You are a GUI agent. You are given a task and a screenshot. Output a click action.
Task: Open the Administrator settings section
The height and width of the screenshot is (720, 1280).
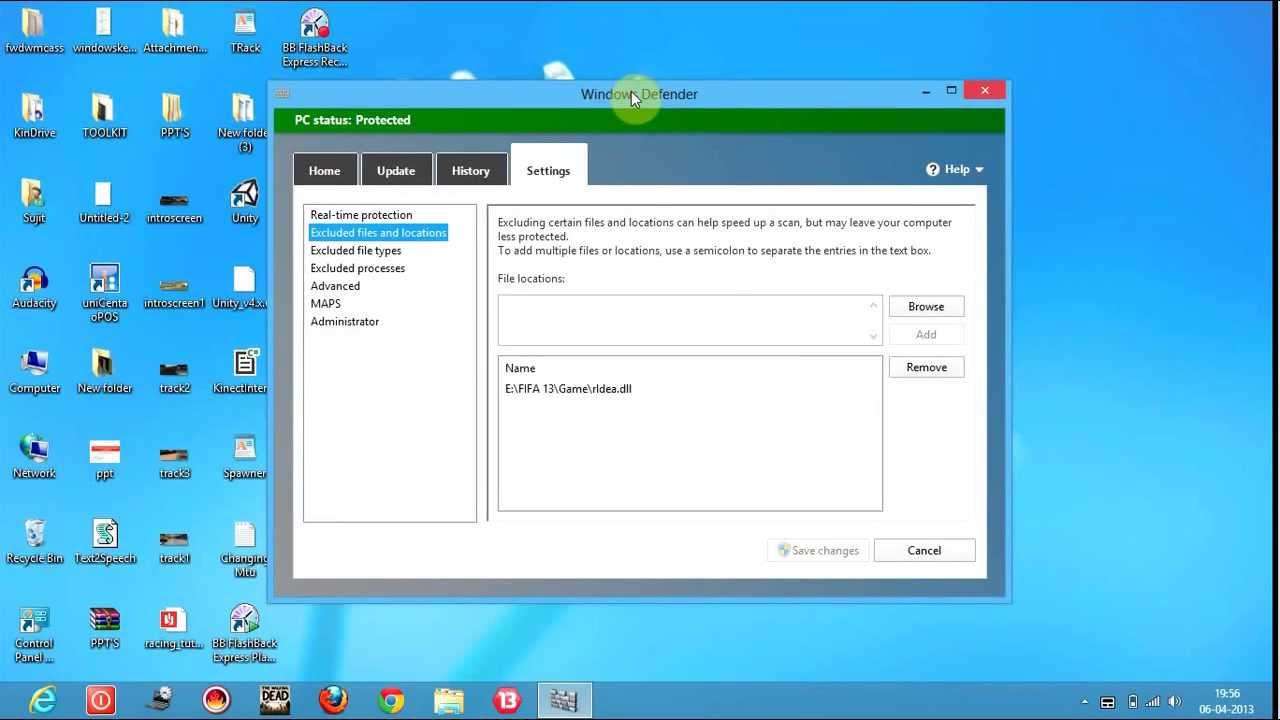click(x=345, y=322)
